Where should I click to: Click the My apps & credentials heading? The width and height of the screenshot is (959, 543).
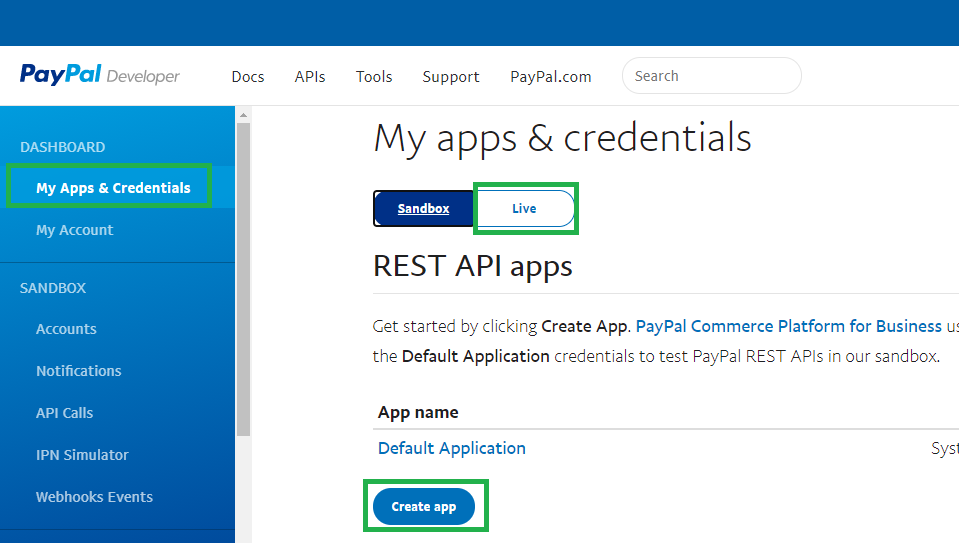pyautogui.click(x=562, y=138)
